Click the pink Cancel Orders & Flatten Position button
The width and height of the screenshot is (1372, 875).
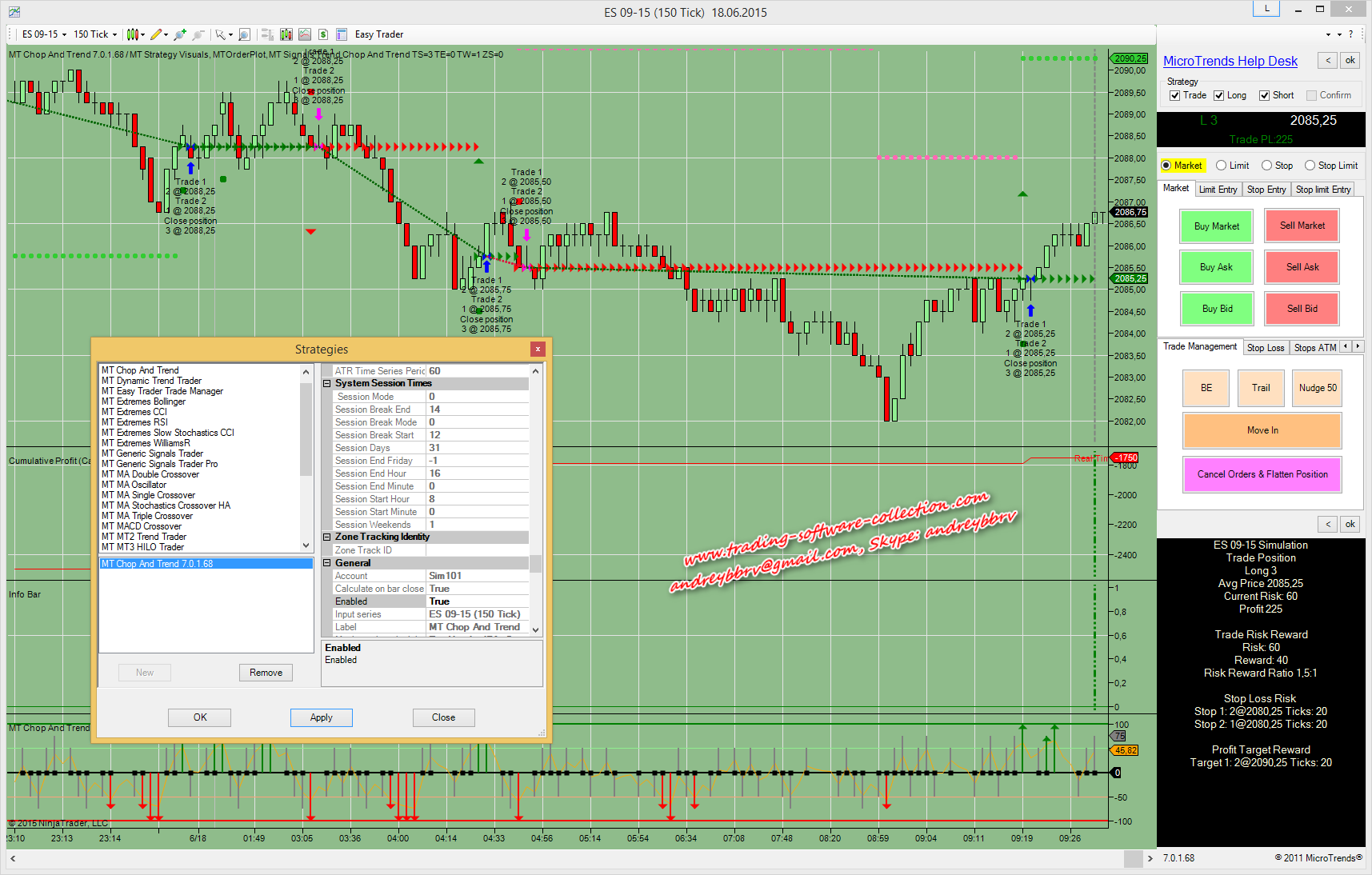click(1262, 474)
